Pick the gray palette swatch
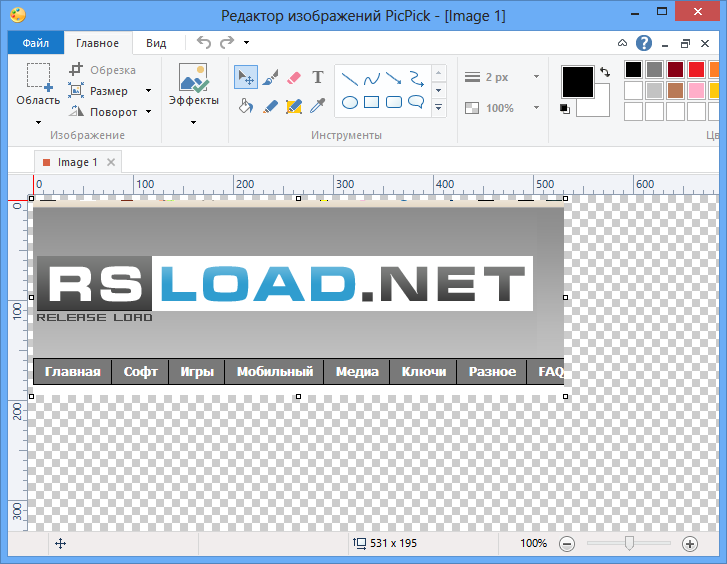 [x=654, y=70]
